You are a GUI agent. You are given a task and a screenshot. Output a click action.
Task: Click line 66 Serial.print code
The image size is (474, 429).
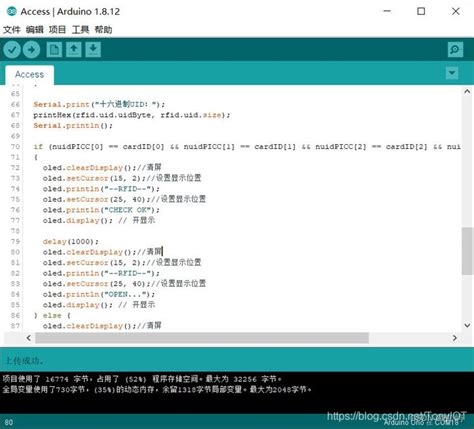(99, 104)
